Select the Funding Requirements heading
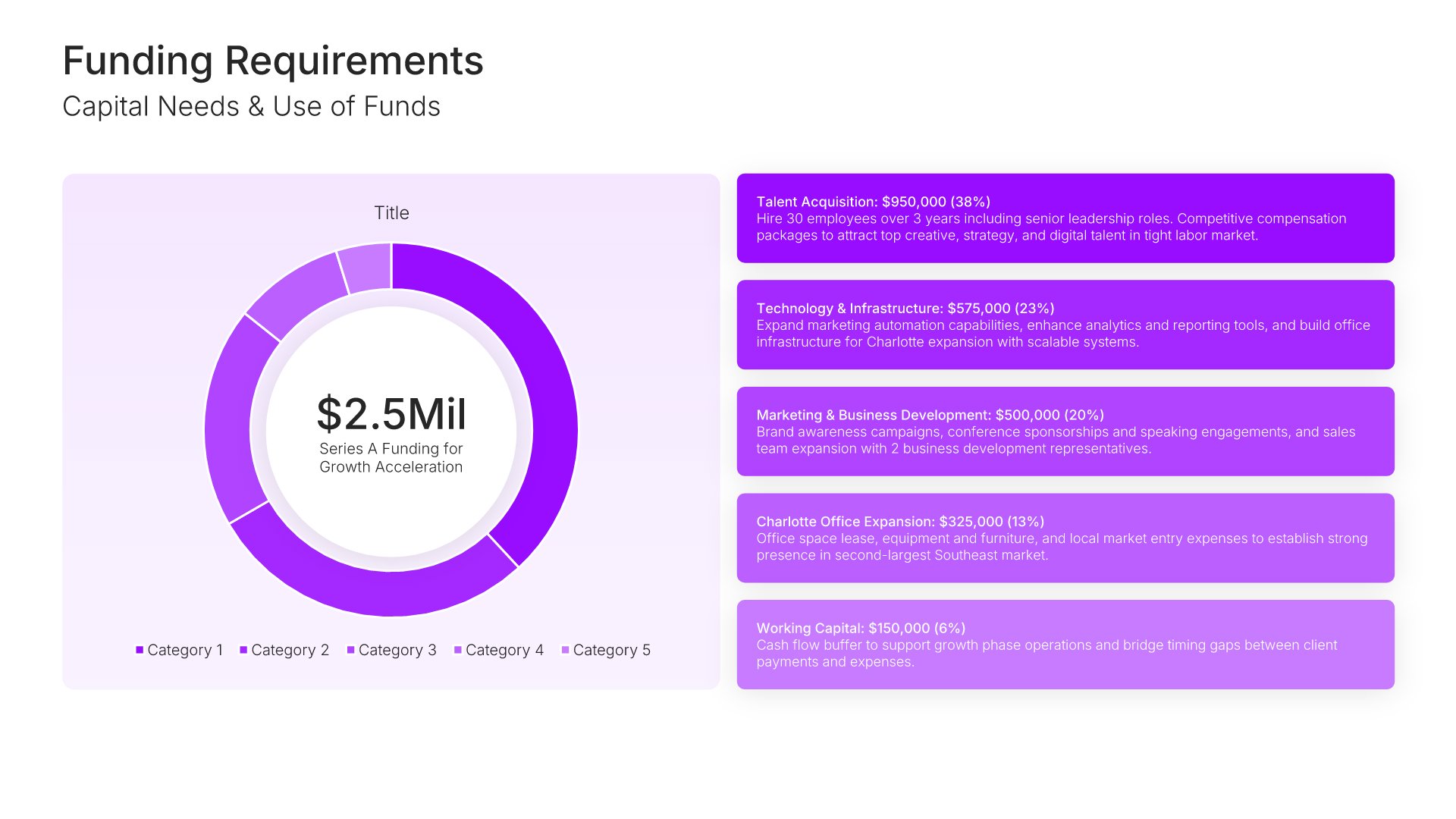This screenshot has width=1456, height=819. [273, 61]
